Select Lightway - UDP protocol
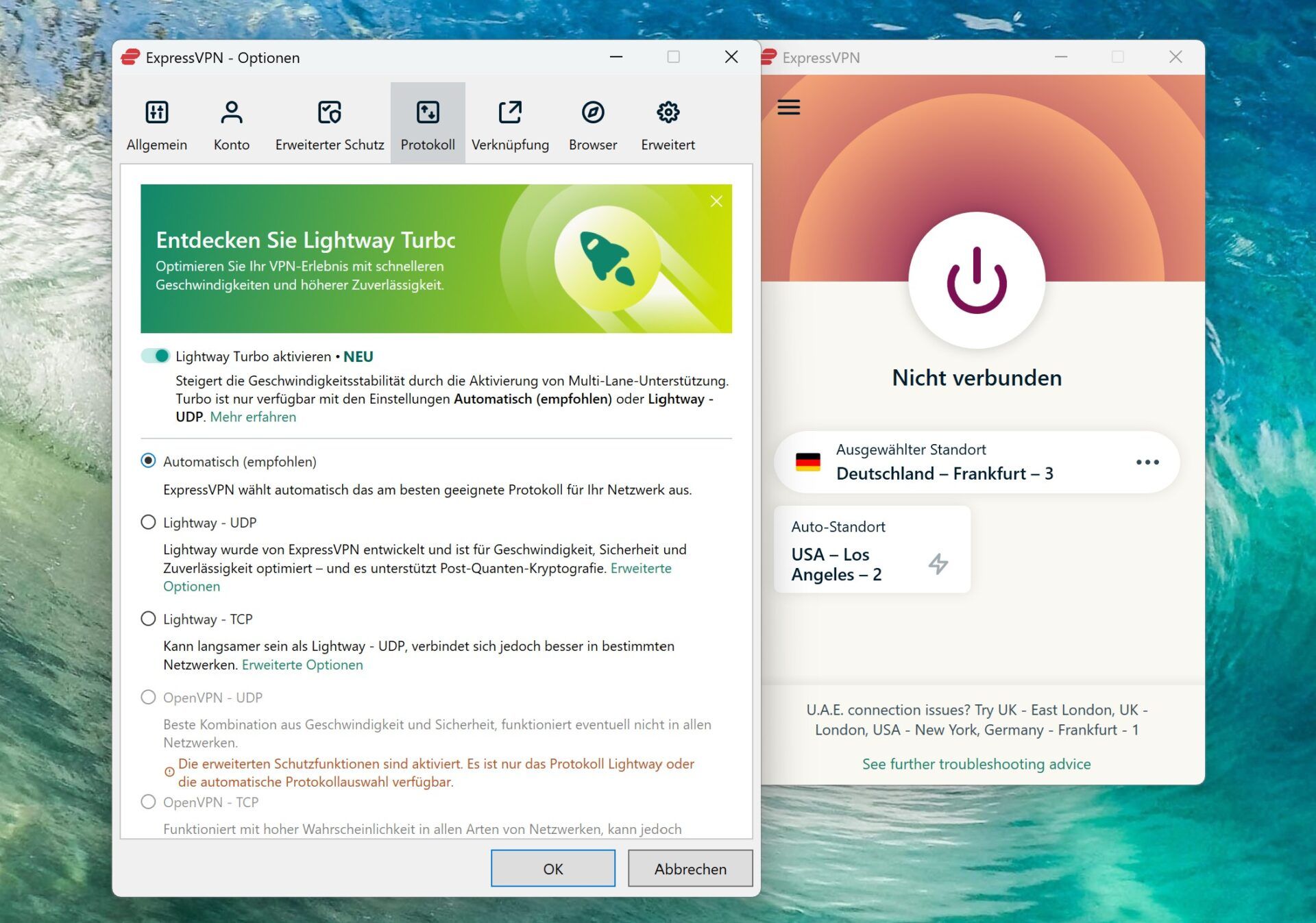Viewport: 1316px width, 923px height. tap(148, 522)
